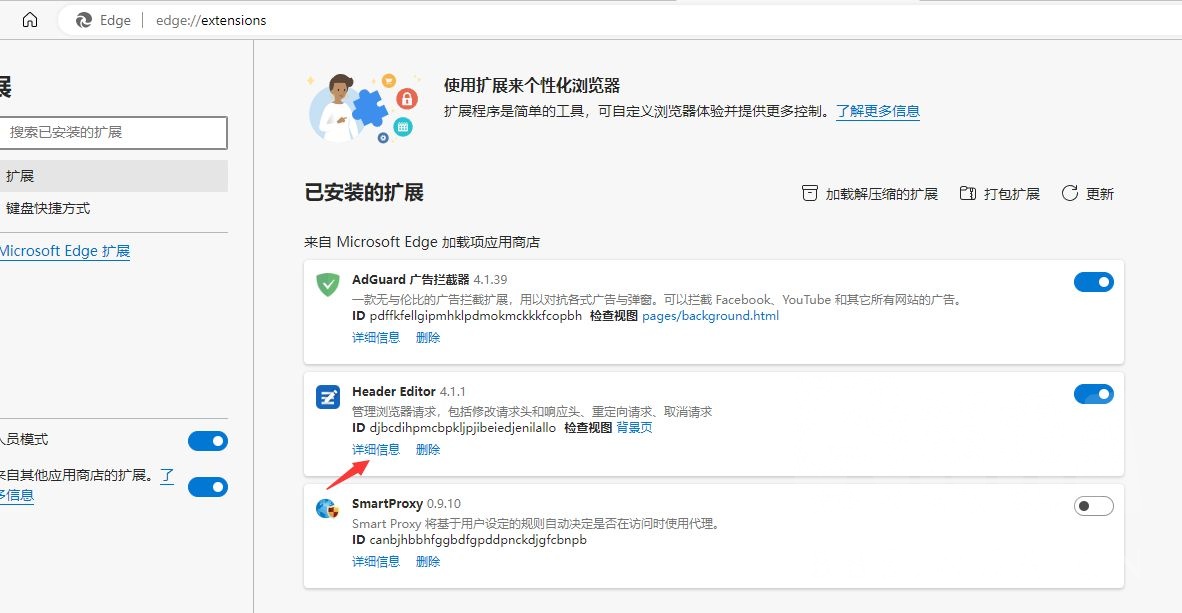Toggle developer mode switch

point(207,441)
